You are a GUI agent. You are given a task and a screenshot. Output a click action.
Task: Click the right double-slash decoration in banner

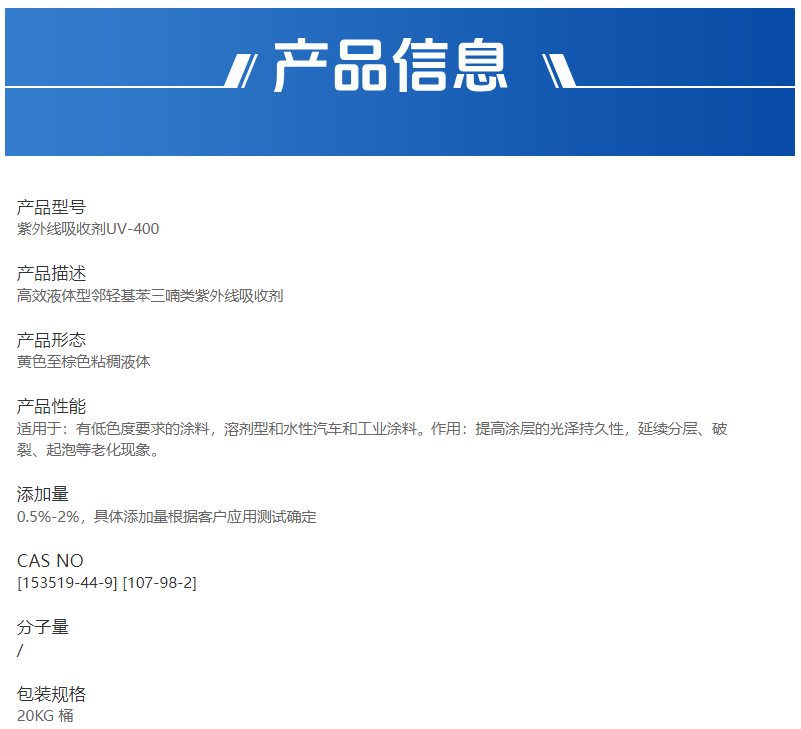tap(556, 70)
